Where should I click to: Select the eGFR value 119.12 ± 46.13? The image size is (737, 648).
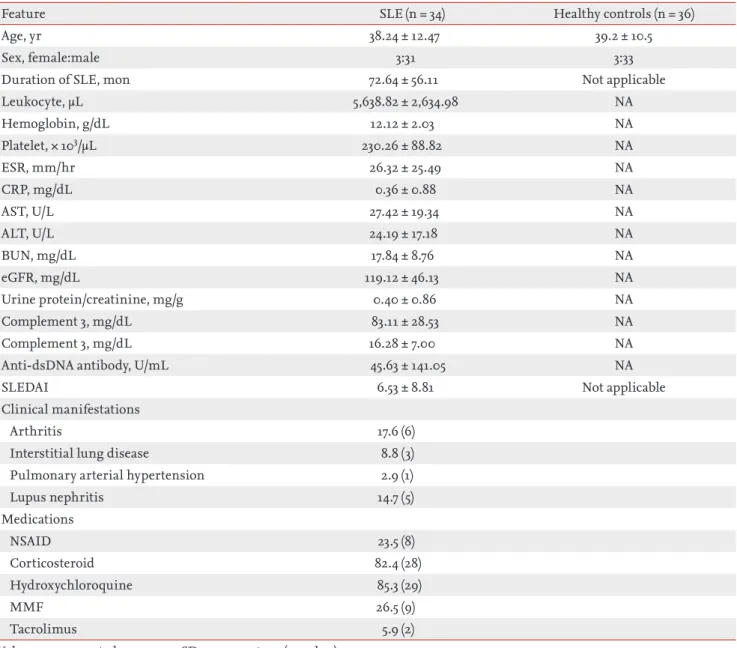click(x=401, y=278)
